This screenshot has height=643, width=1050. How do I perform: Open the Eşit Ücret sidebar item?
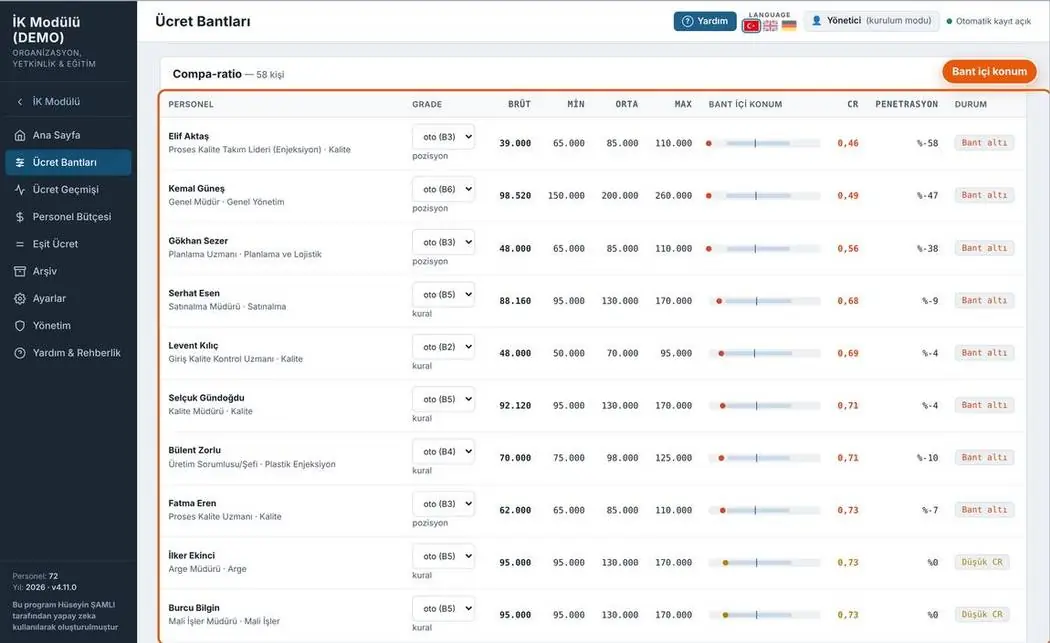(x=68, y=244)
